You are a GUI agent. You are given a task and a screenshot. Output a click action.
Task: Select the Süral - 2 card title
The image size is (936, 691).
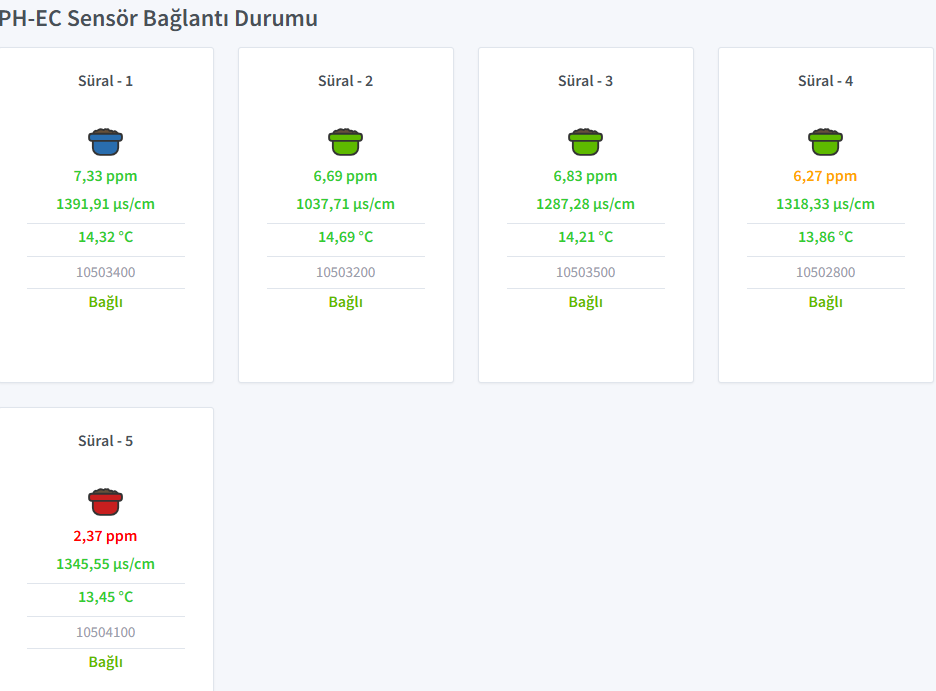(345, 80)
